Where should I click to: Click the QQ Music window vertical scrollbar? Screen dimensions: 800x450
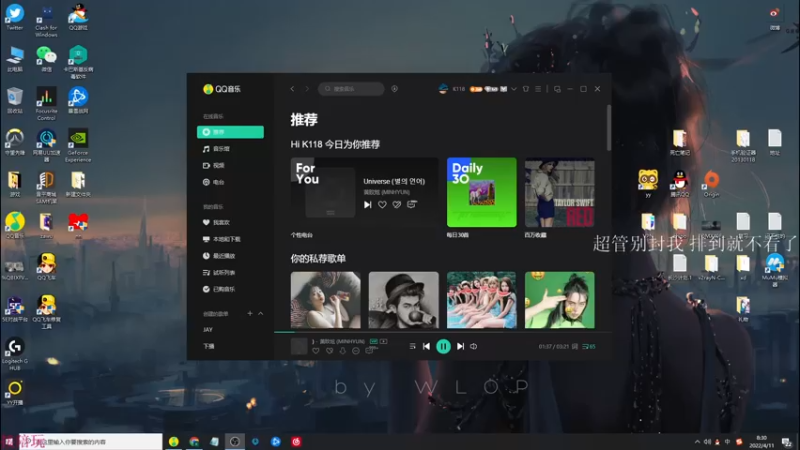pyautogui.click(x=608, y=128)
